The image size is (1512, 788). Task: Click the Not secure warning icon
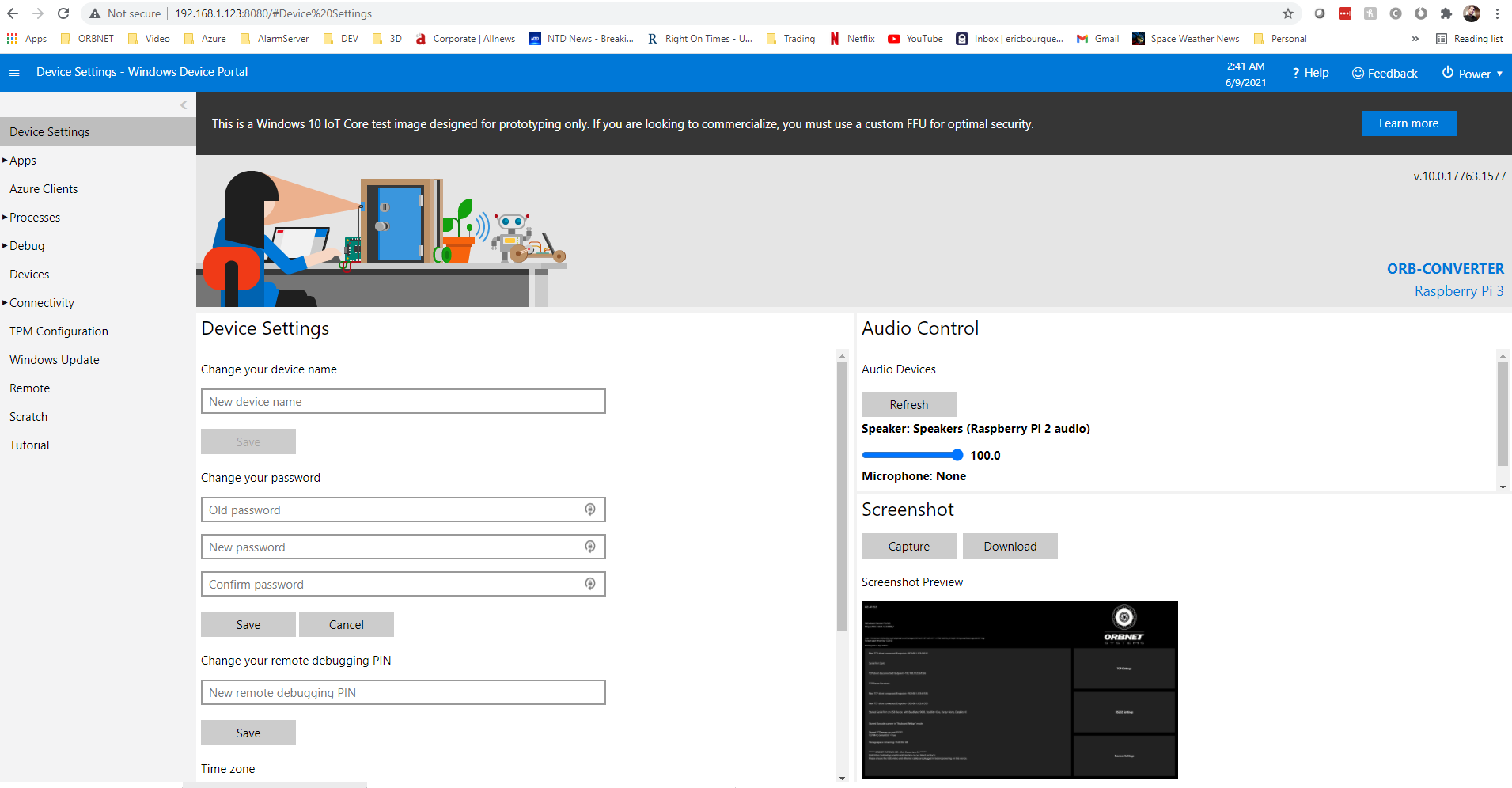pos(95,13)
